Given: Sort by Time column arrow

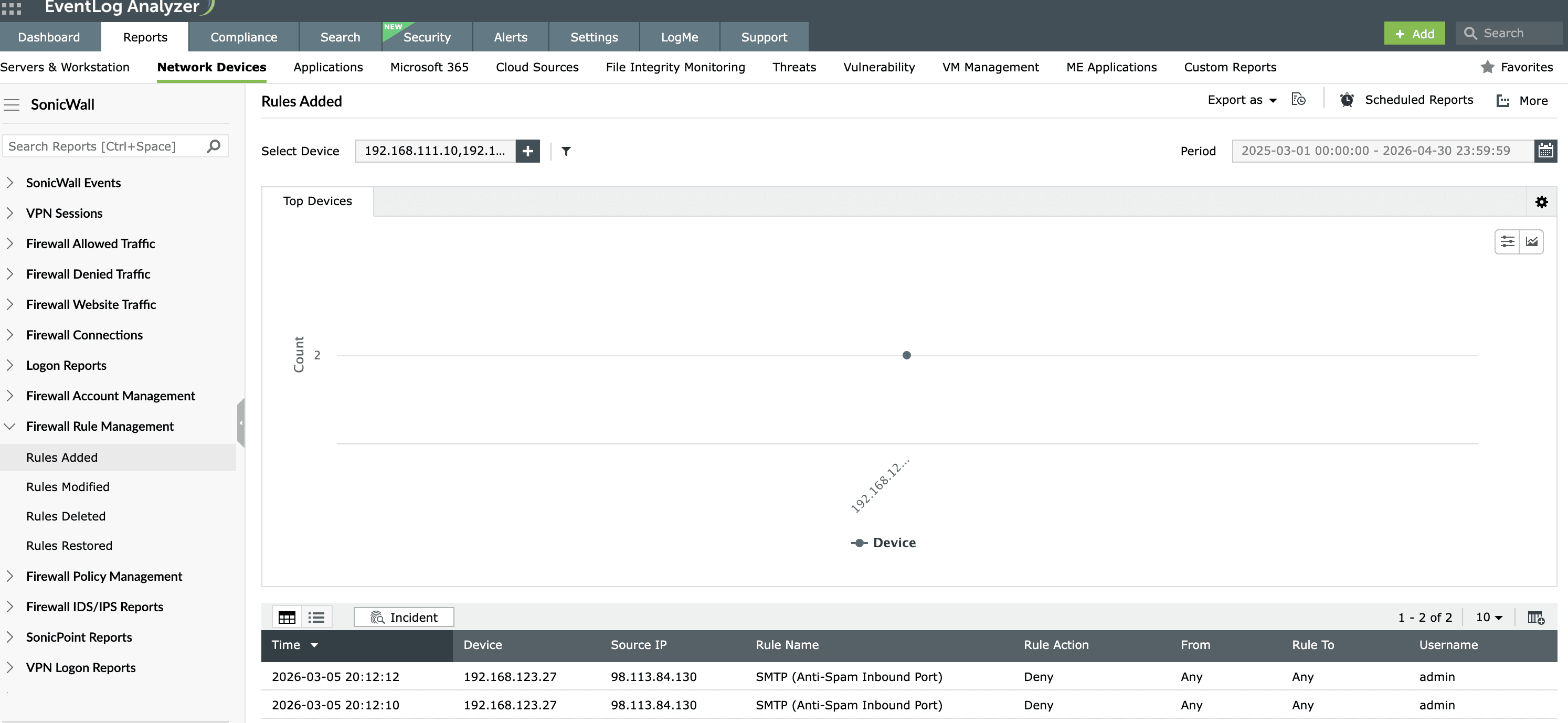Looking at the screenshot, I should tap(314, 645).
